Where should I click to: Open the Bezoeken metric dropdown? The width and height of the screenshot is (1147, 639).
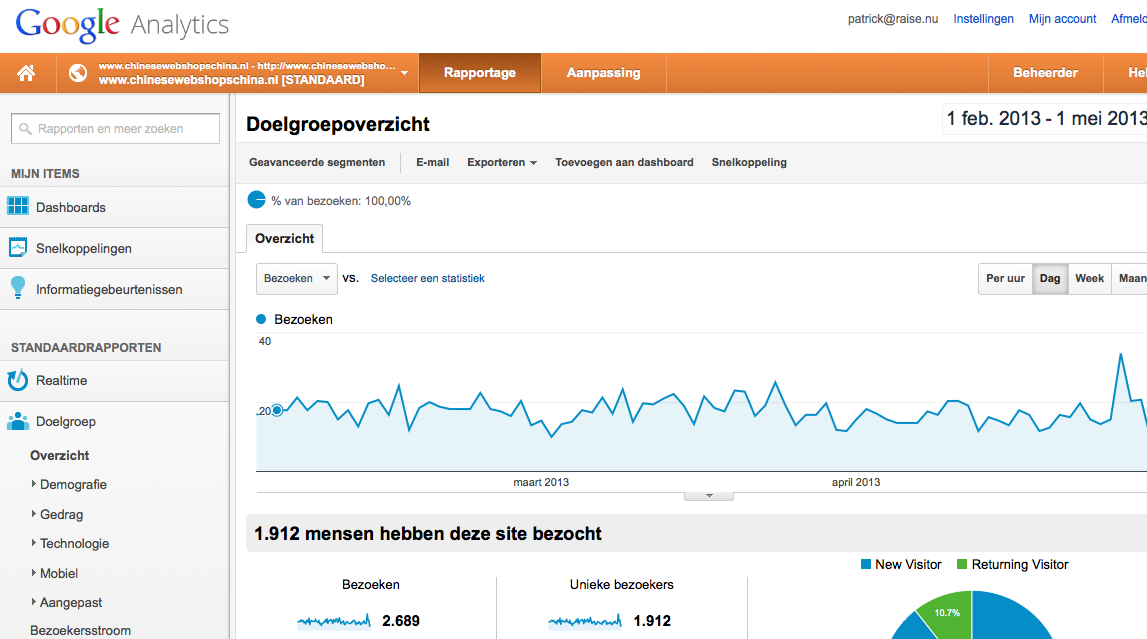tap(296, 279)
